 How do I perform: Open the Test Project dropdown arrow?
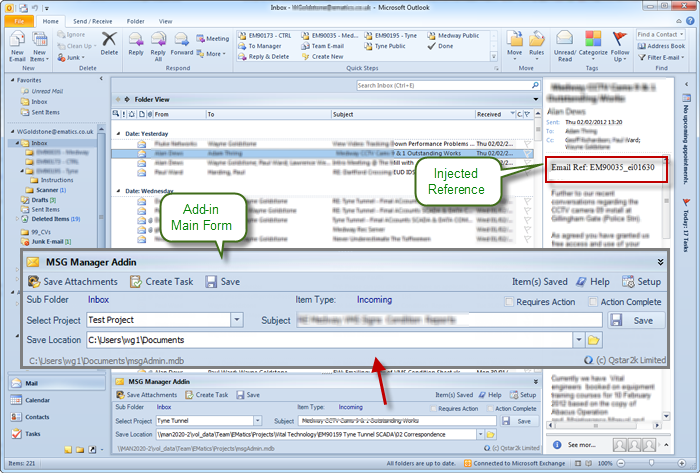point(237,320)
